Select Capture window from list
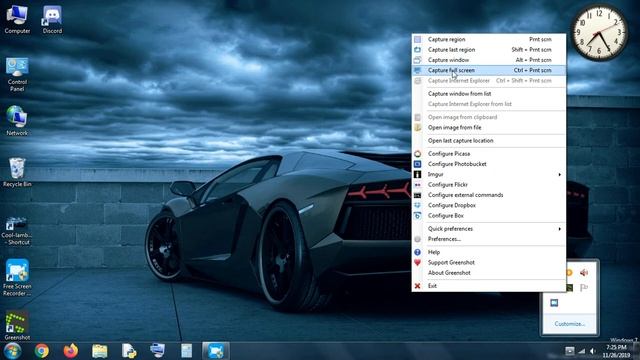This screenshot has width=640, height=360. click(489, 93)
